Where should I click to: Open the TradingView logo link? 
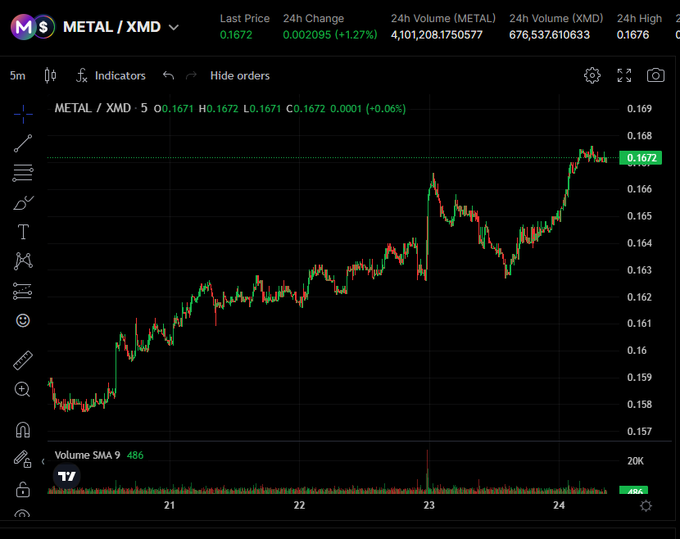pos(67,476)
